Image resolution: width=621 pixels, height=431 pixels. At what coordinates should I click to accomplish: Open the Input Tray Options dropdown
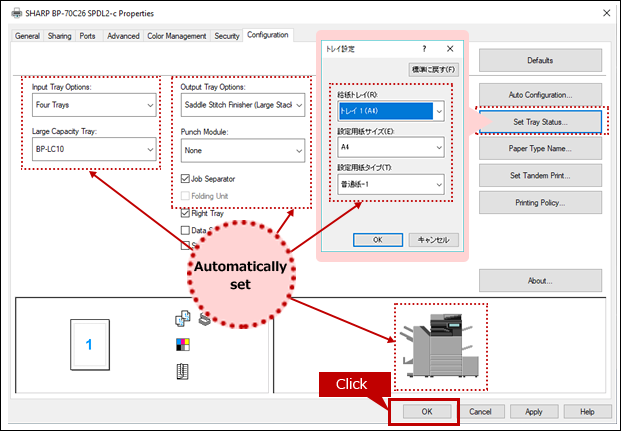[x=91, y=105]
